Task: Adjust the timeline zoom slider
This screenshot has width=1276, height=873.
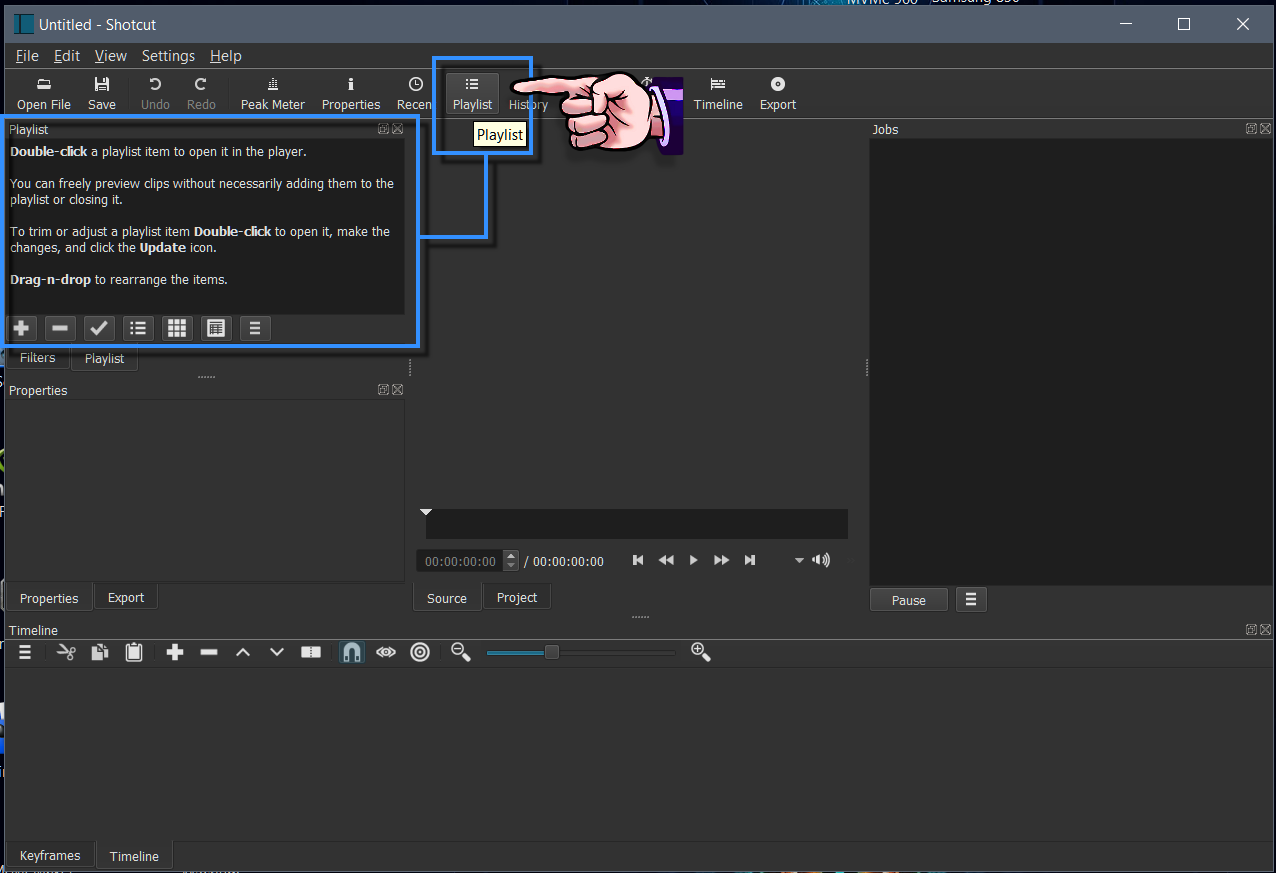Action: click(x=581, y=652)
